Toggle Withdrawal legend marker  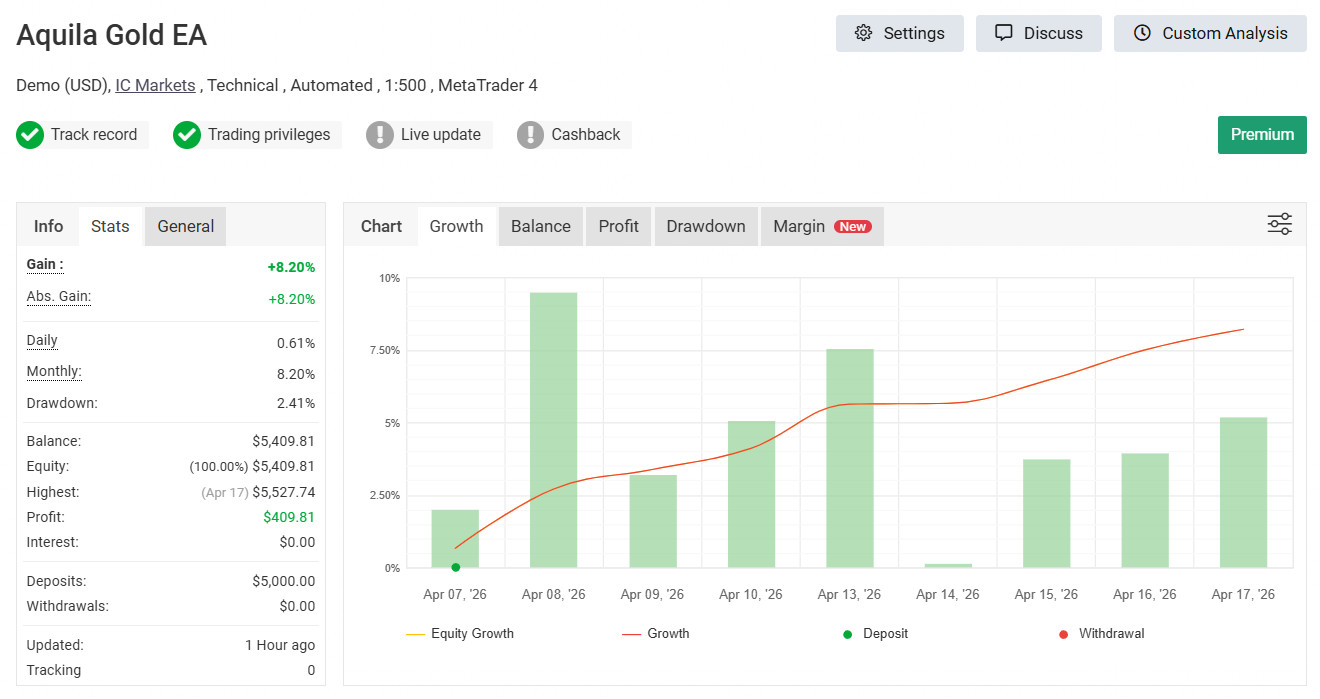(1101, 633)
